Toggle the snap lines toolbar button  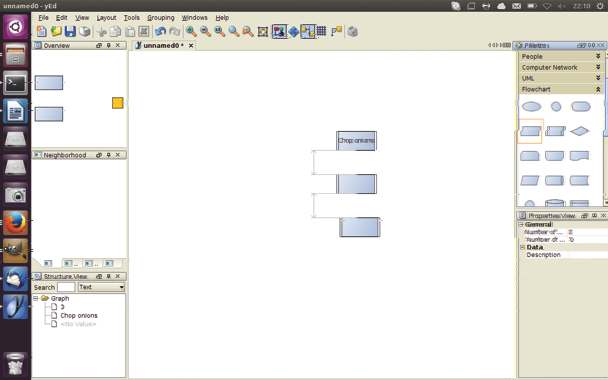tap(337, 31)
